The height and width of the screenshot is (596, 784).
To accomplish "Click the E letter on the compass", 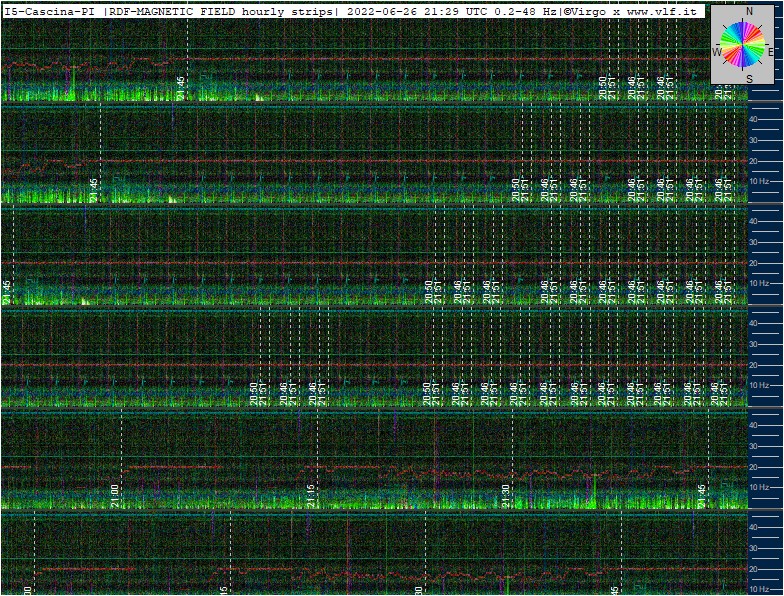I will pyautogui.click(x=770, y=52).
